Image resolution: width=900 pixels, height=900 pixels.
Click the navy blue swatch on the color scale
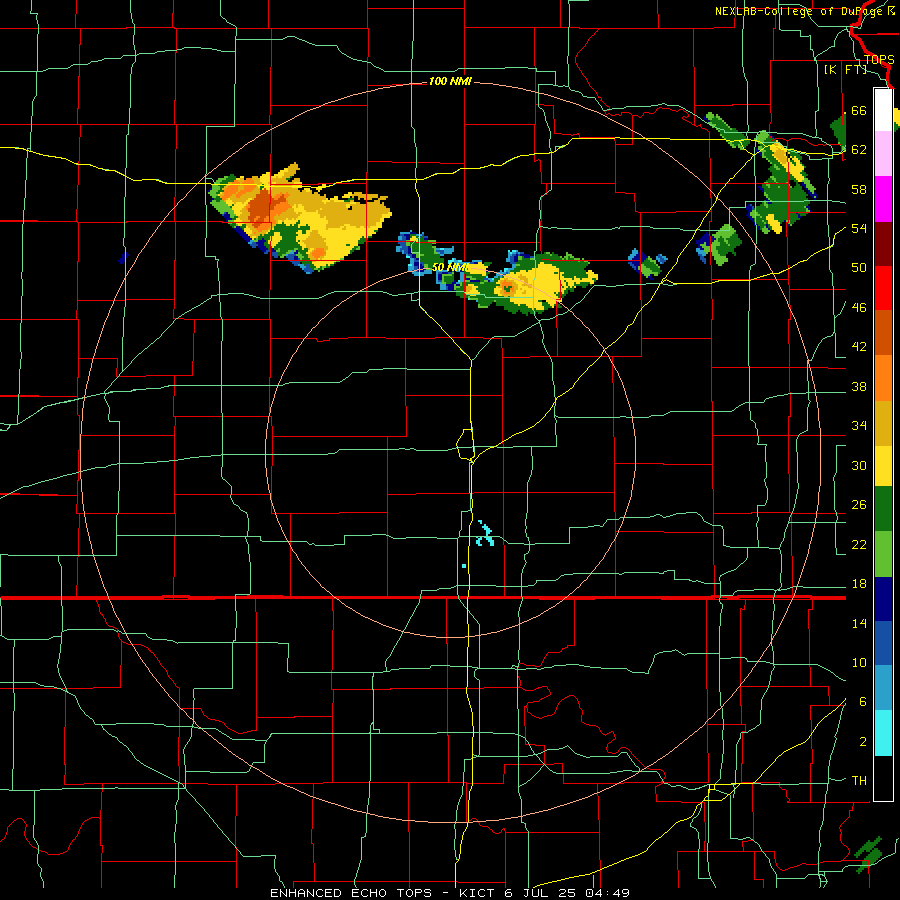pos(883,599)
